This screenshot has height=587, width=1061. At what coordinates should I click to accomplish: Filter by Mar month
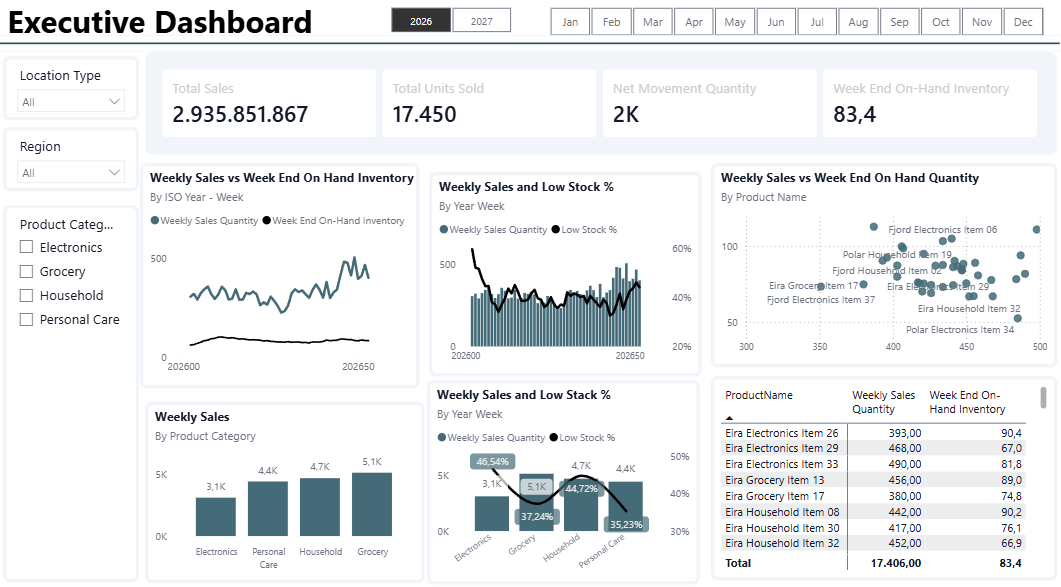pos(653,22)
